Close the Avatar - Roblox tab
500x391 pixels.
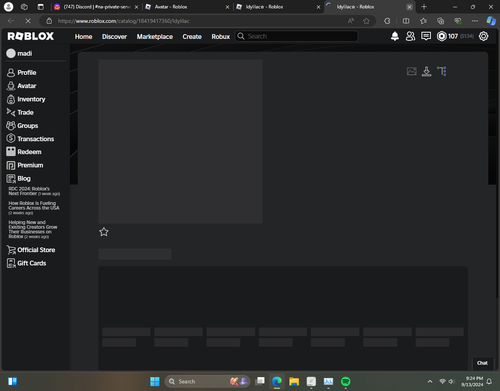pyautogui.click(x=227, y=7)
